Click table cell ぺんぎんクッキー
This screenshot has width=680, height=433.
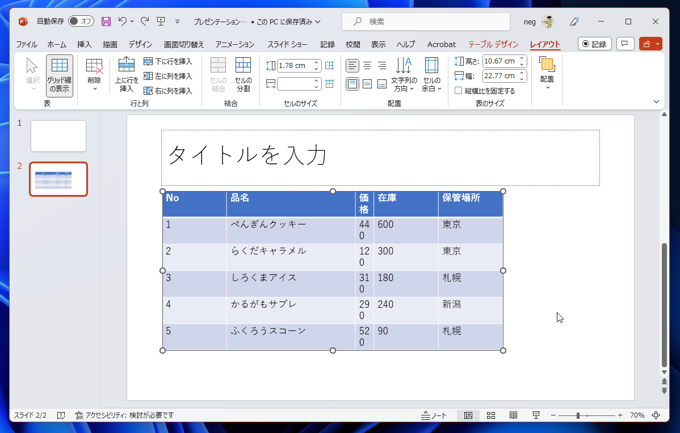291,230
